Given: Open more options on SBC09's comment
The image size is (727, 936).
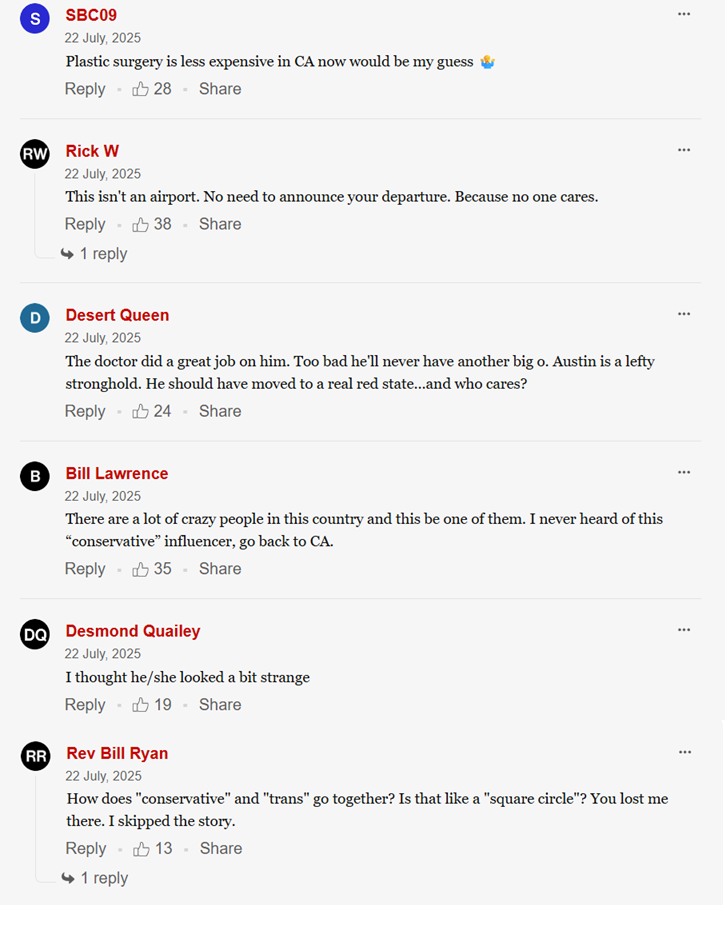Looking at the screenshot, I should 684,14.
